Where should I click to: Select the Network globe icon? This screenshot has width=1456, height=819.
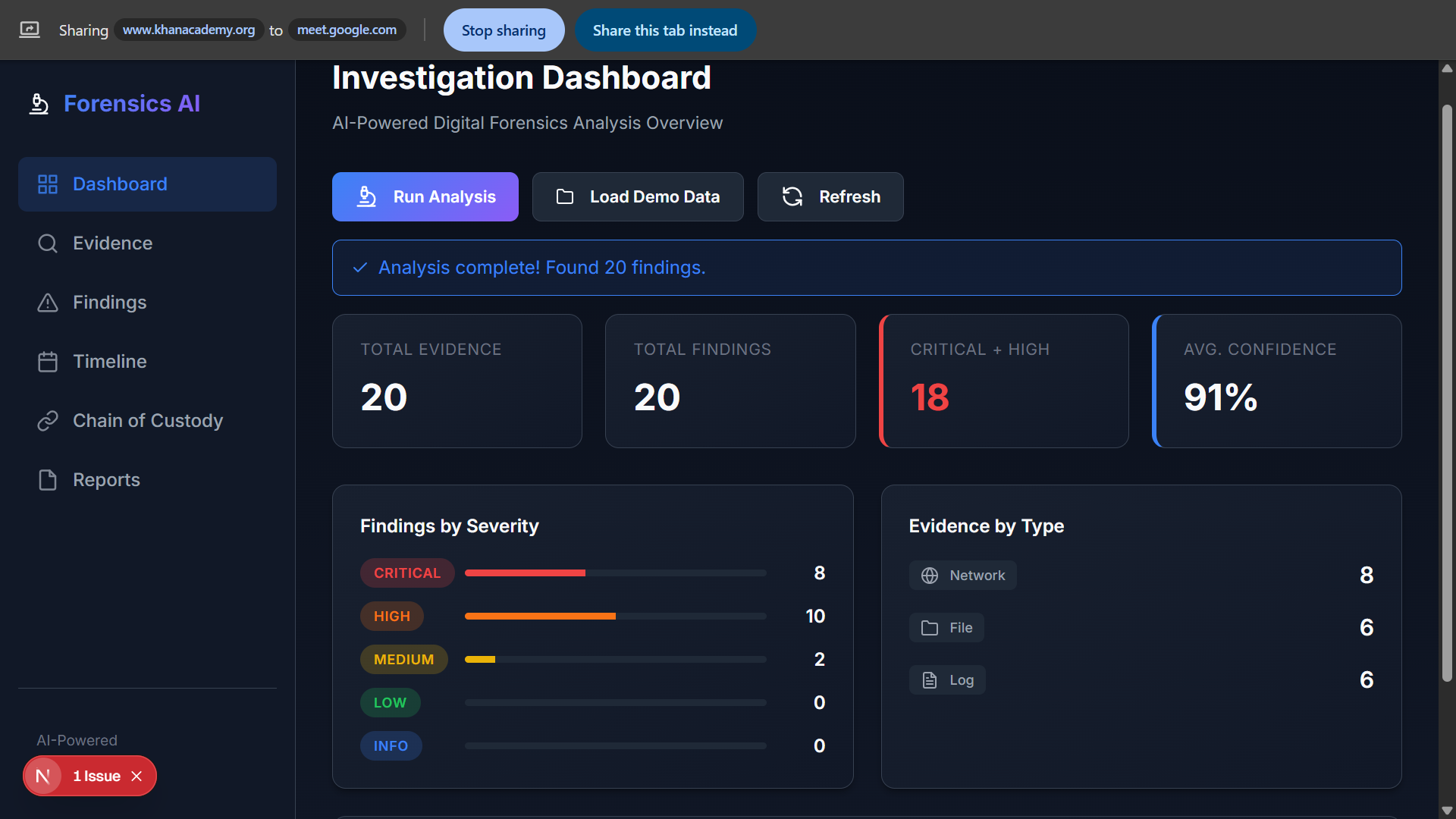point(930,575)
